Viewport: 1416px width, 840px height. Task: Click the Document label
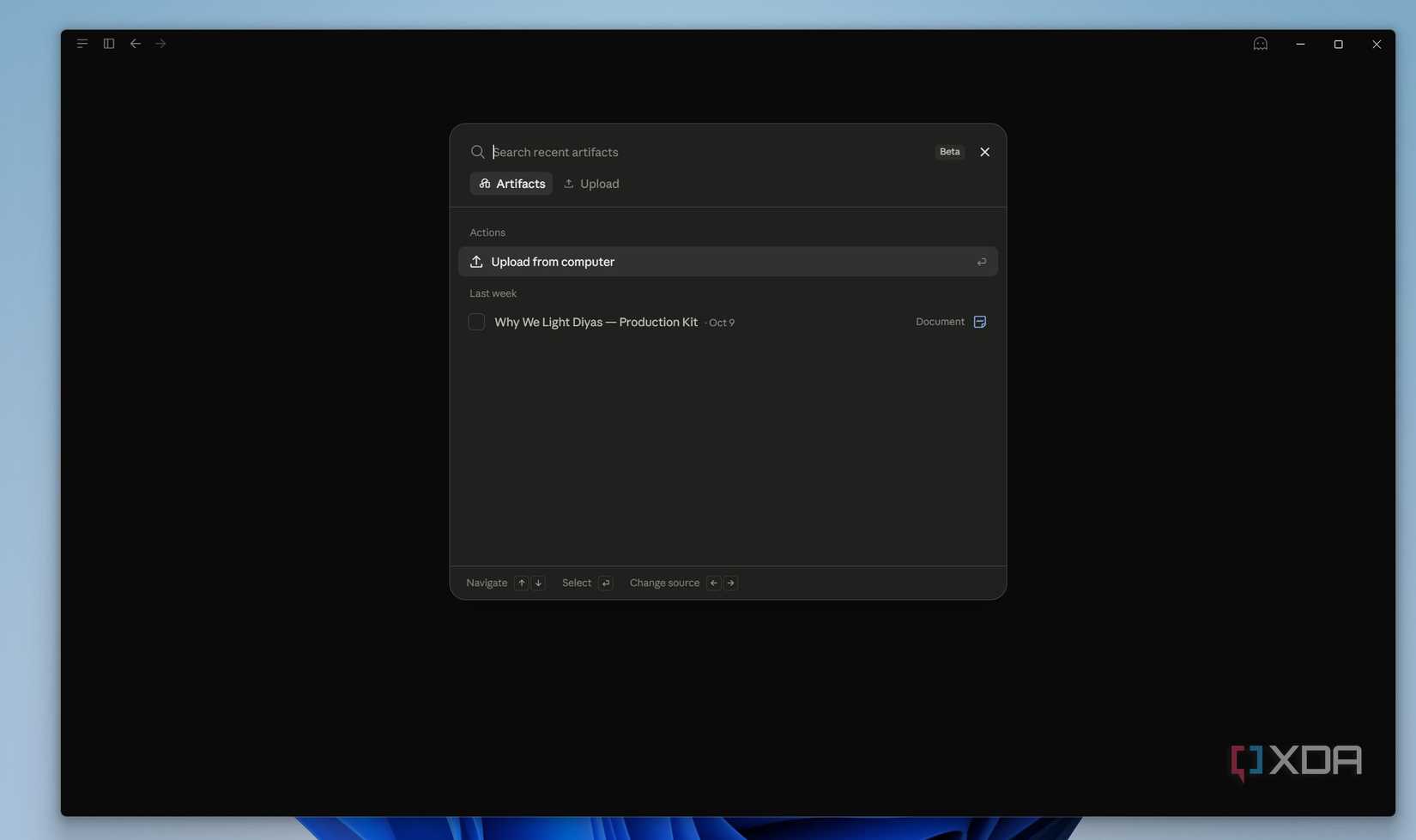940,322
